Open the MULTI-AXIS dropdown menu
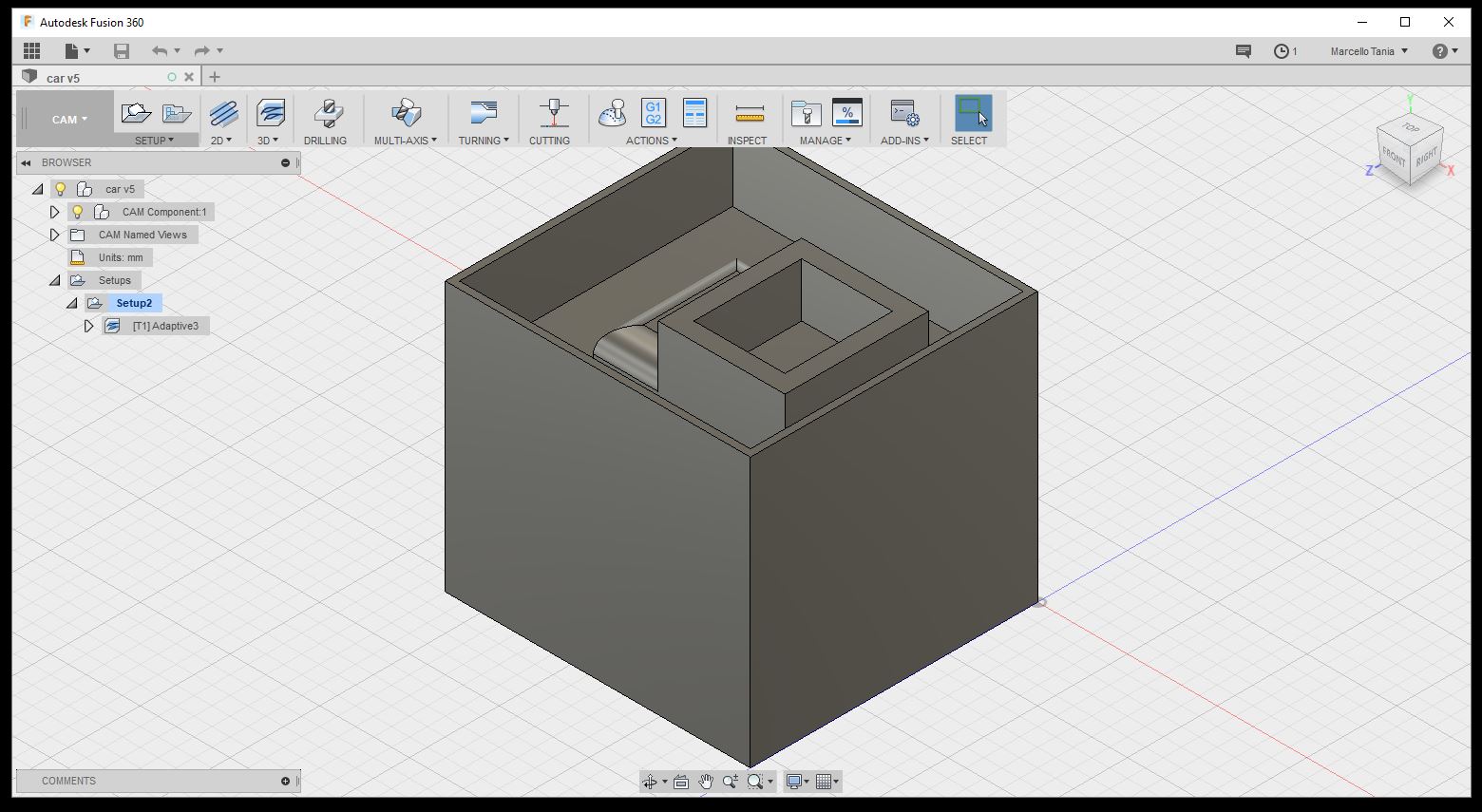This screenshot has height=812, width=1482. (406, 141)
